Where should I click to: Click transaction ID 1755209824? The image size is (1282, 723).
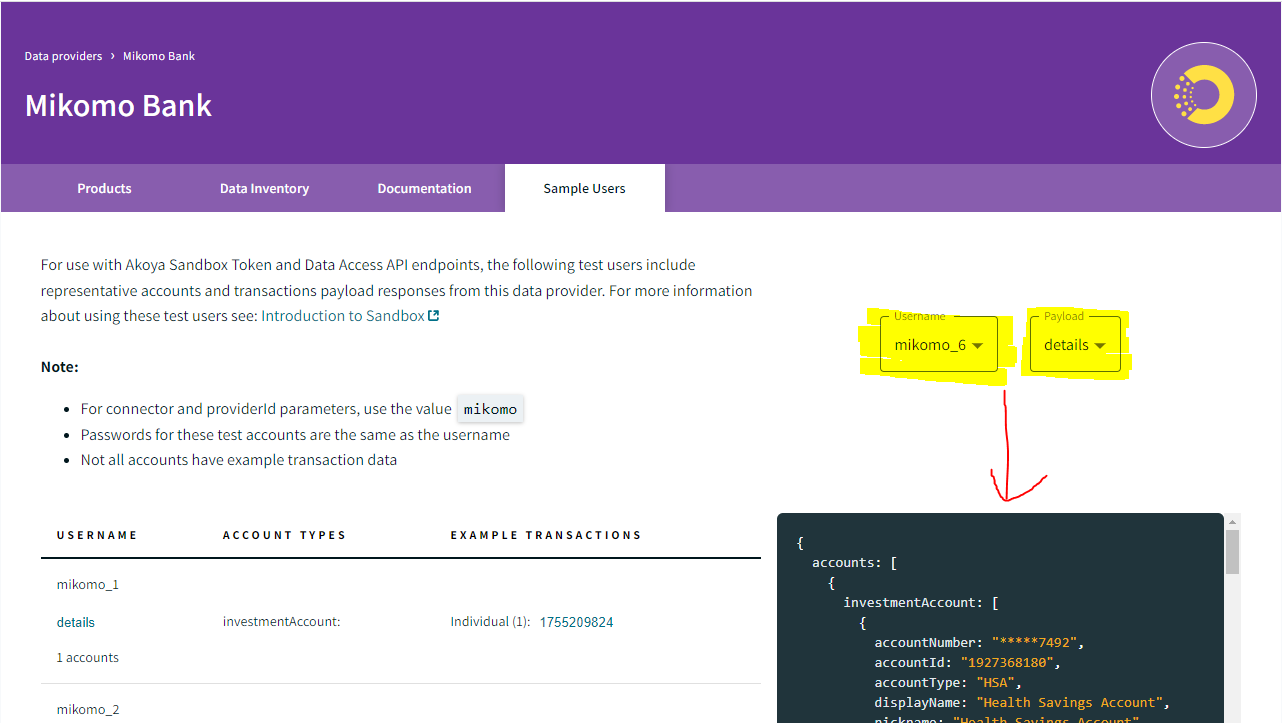576,622
